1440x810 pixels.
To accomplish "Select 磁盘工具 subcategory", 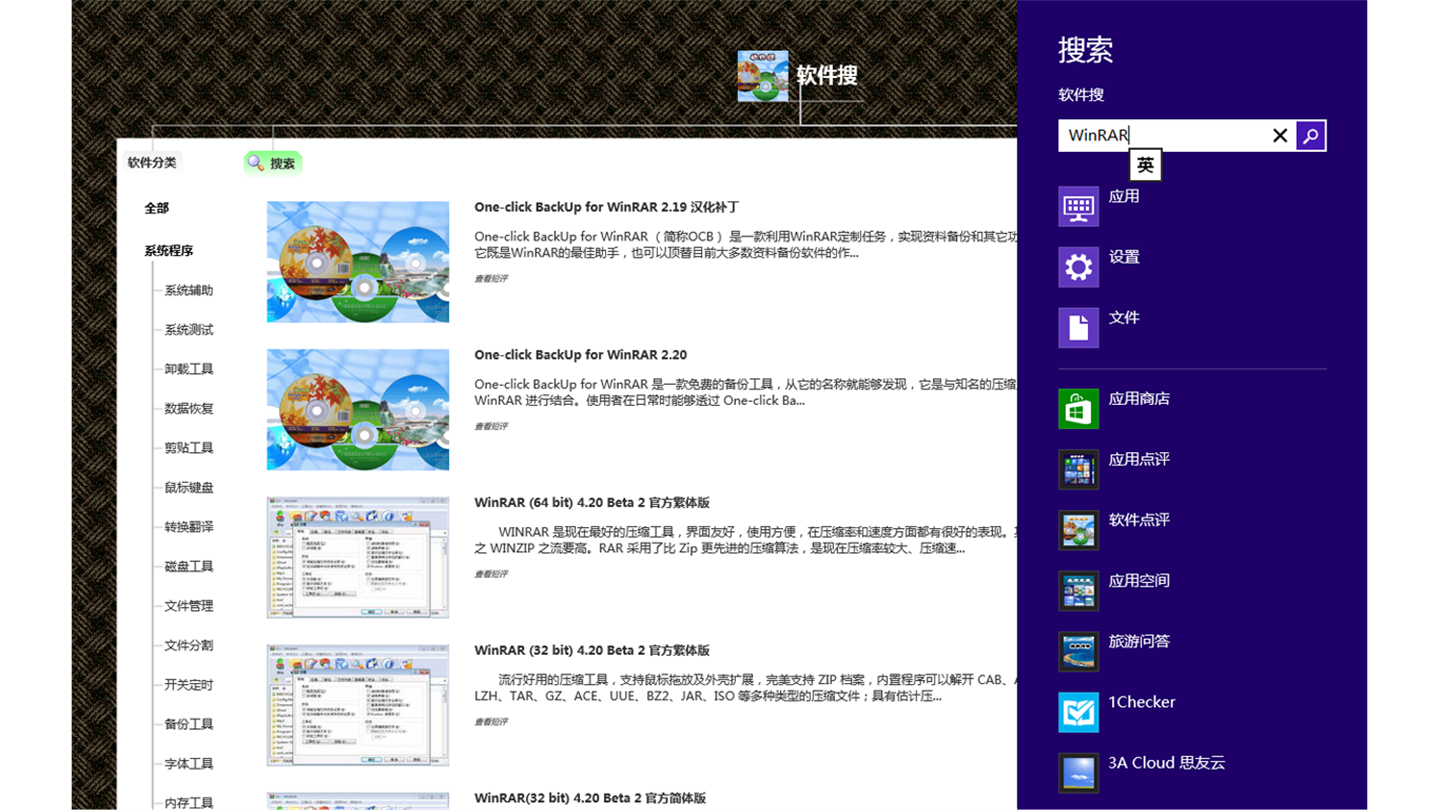I will (189, 566).
